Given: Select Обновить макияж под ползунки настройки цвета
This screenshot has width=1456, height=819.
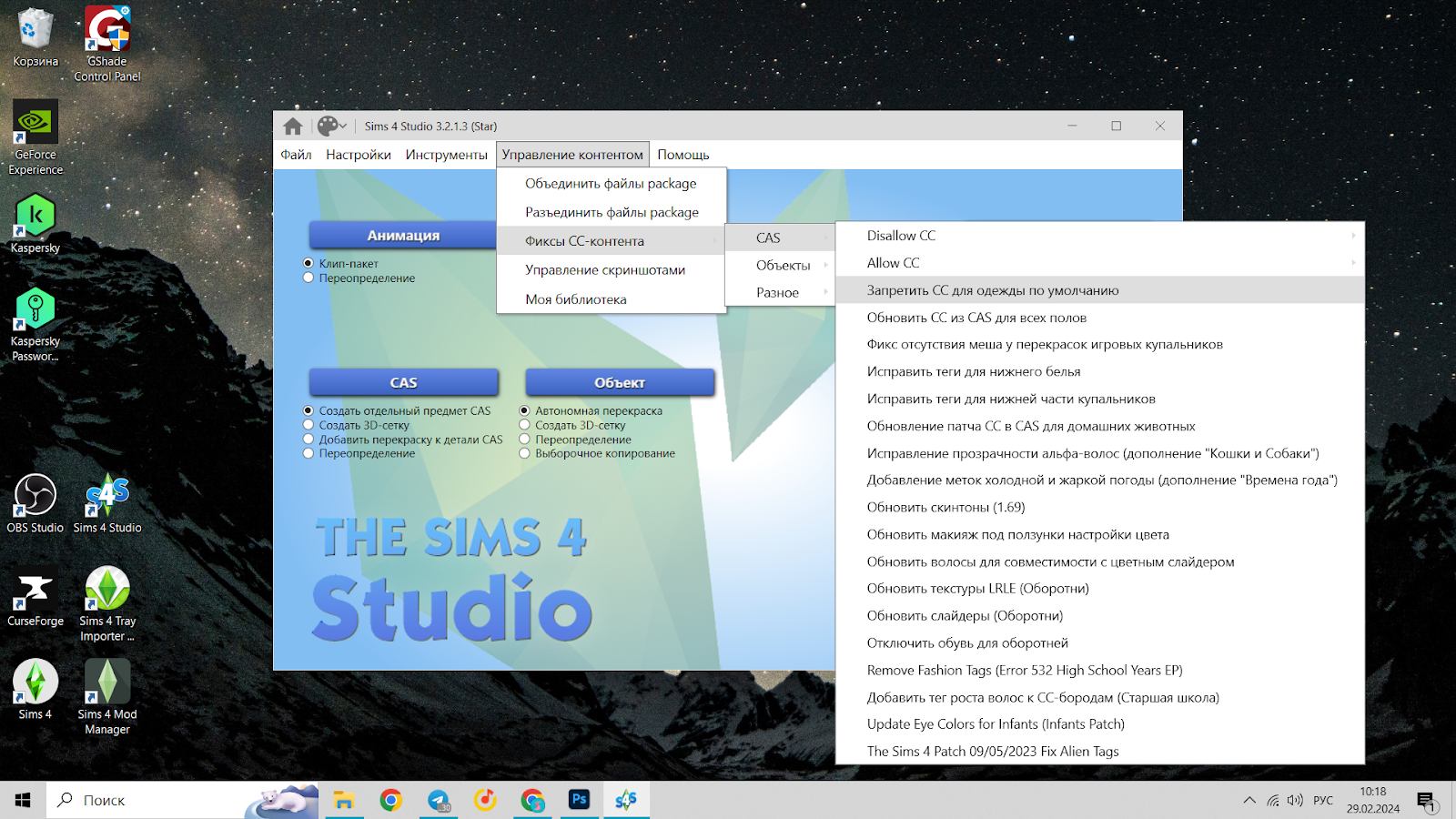Looking at the screenshot, I should click(x=1099, y=534).
